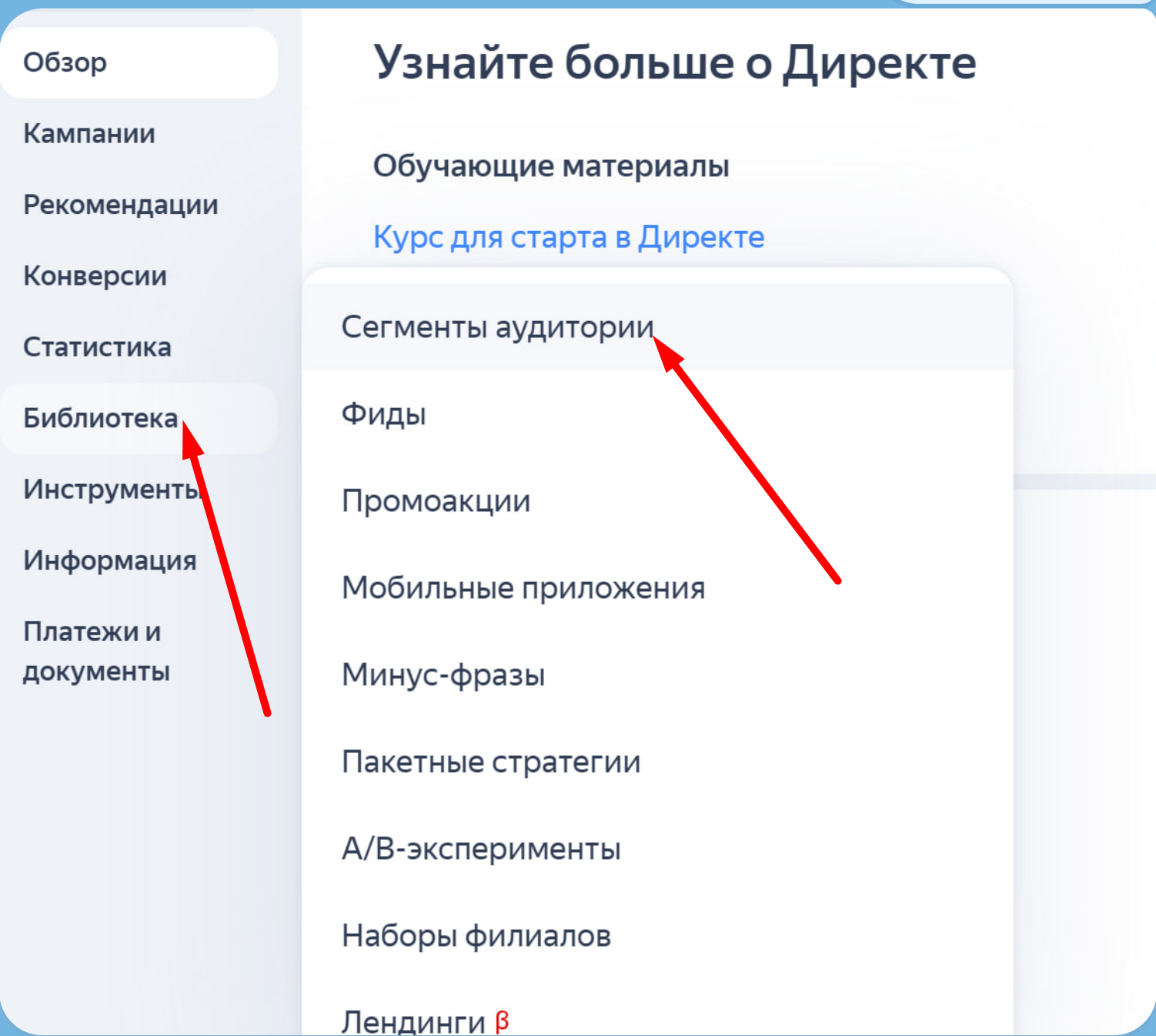Go to Кампании in sidebar
1156x1036 pixels.
coord(89,134)
